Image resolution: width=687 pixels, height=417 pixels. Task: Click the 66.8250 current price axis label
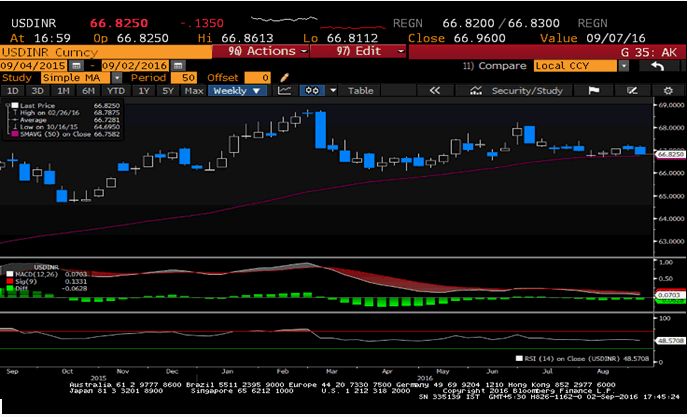670,154
